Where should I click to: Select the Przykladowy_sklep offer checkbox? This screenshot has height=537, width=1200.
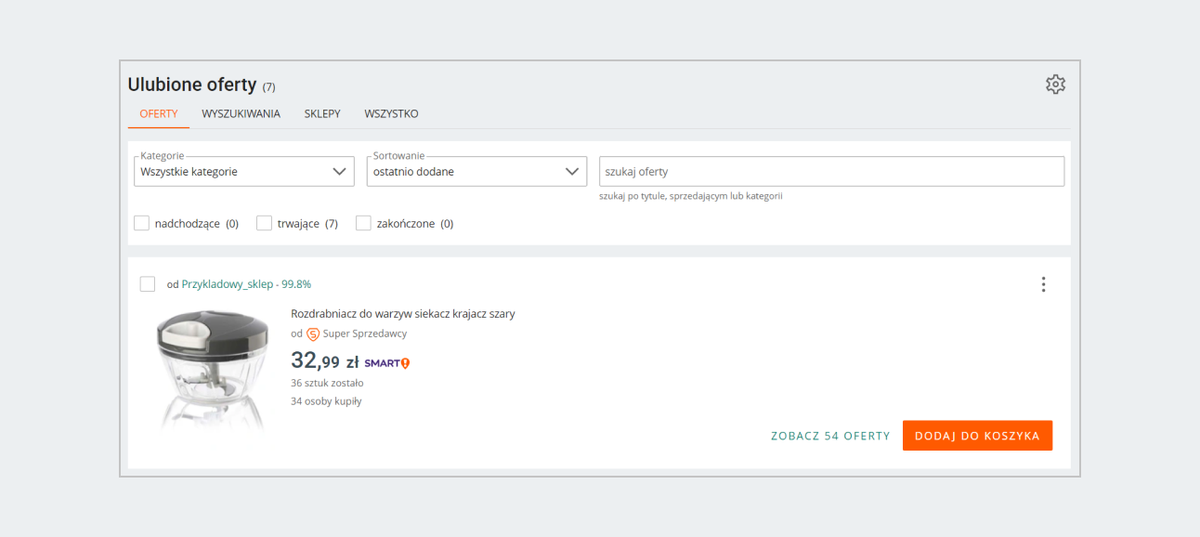(148, 284)
